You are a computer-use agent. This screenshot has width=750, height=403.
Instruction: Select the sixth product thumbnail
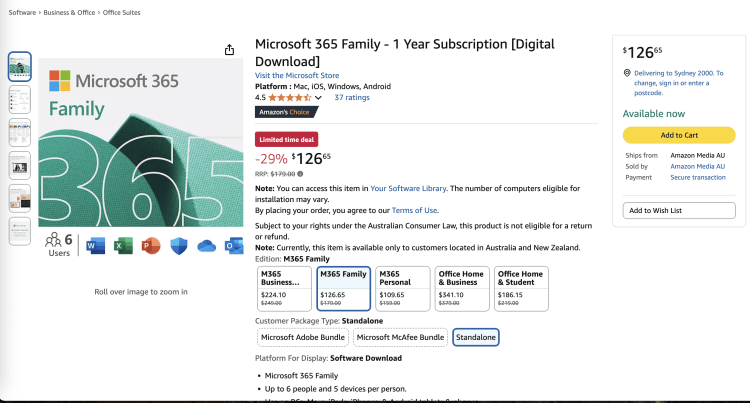coord(20,231)
